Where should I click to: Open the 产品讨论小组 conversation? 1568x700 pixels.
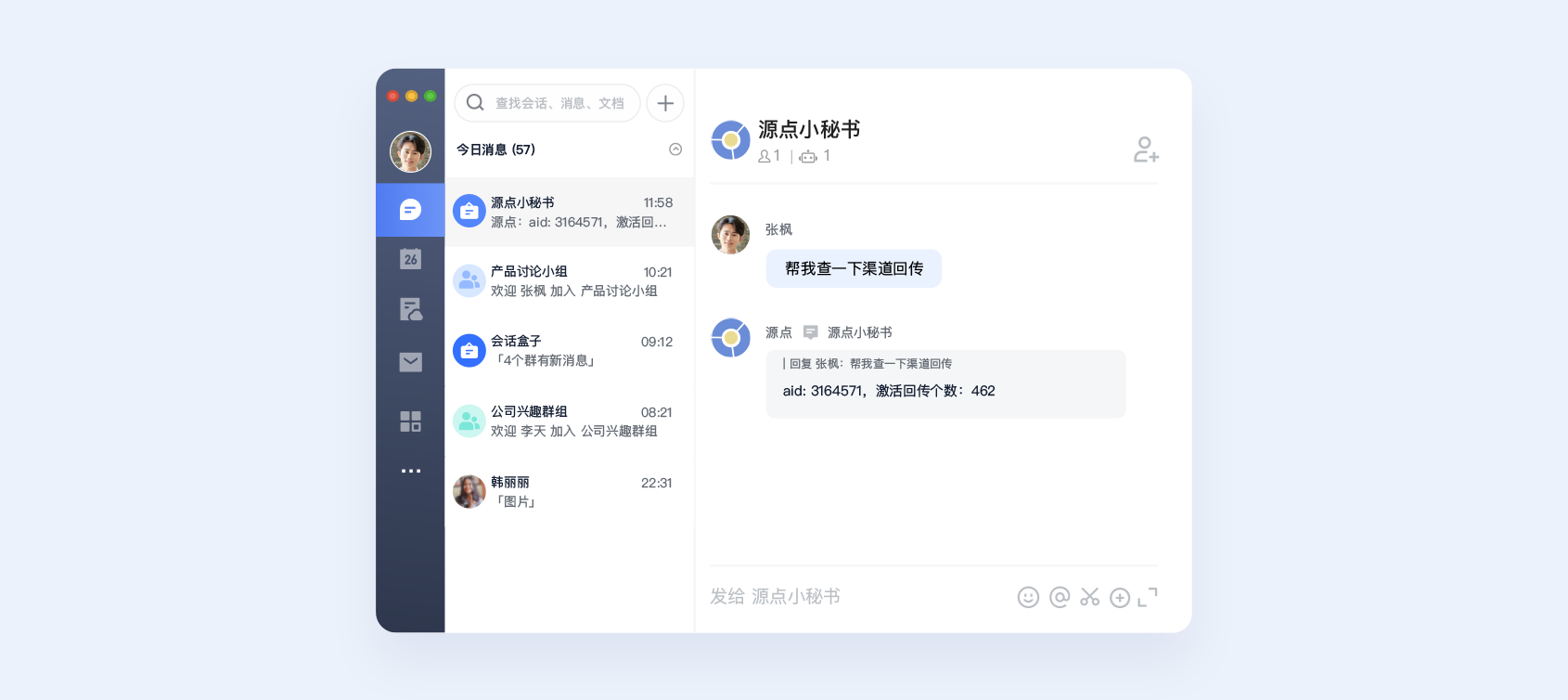coord(570,281)
